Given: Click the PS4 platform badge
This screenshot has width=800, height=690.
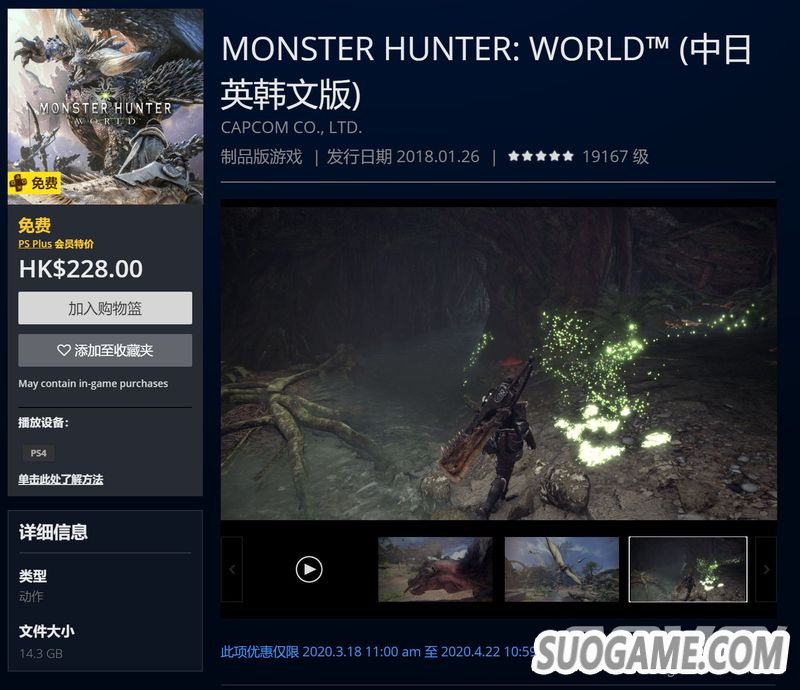Looking at the screenshot, I should pyautogui.click(x=38, y=453).
